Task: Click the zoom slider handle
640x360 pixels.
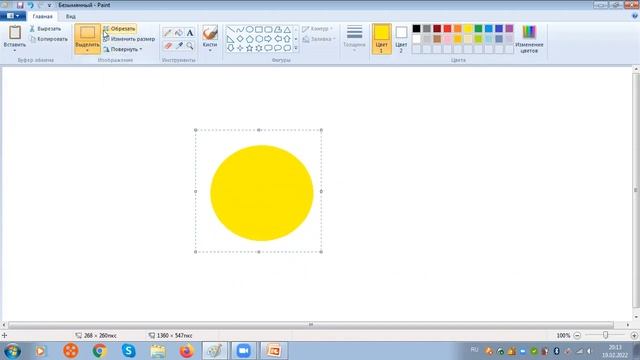Action: [x=605, y=335]
